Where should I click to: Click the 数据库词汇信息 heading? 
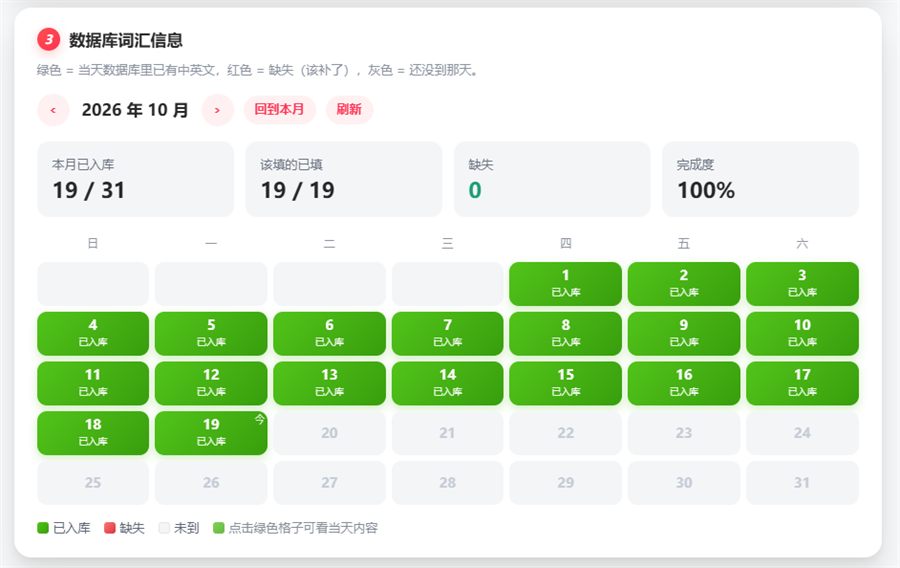(126, 40)
